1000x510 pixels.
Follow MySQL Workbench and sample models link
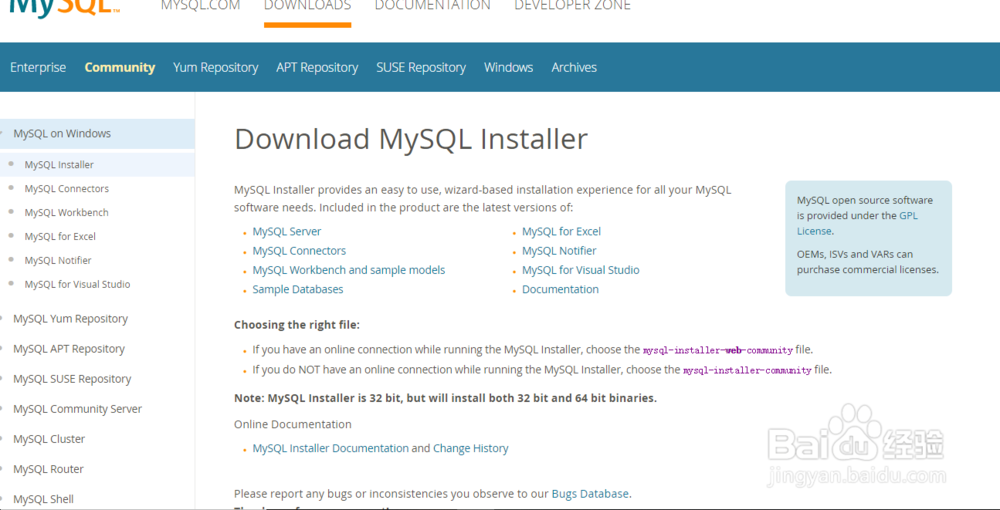coord(349,270)
